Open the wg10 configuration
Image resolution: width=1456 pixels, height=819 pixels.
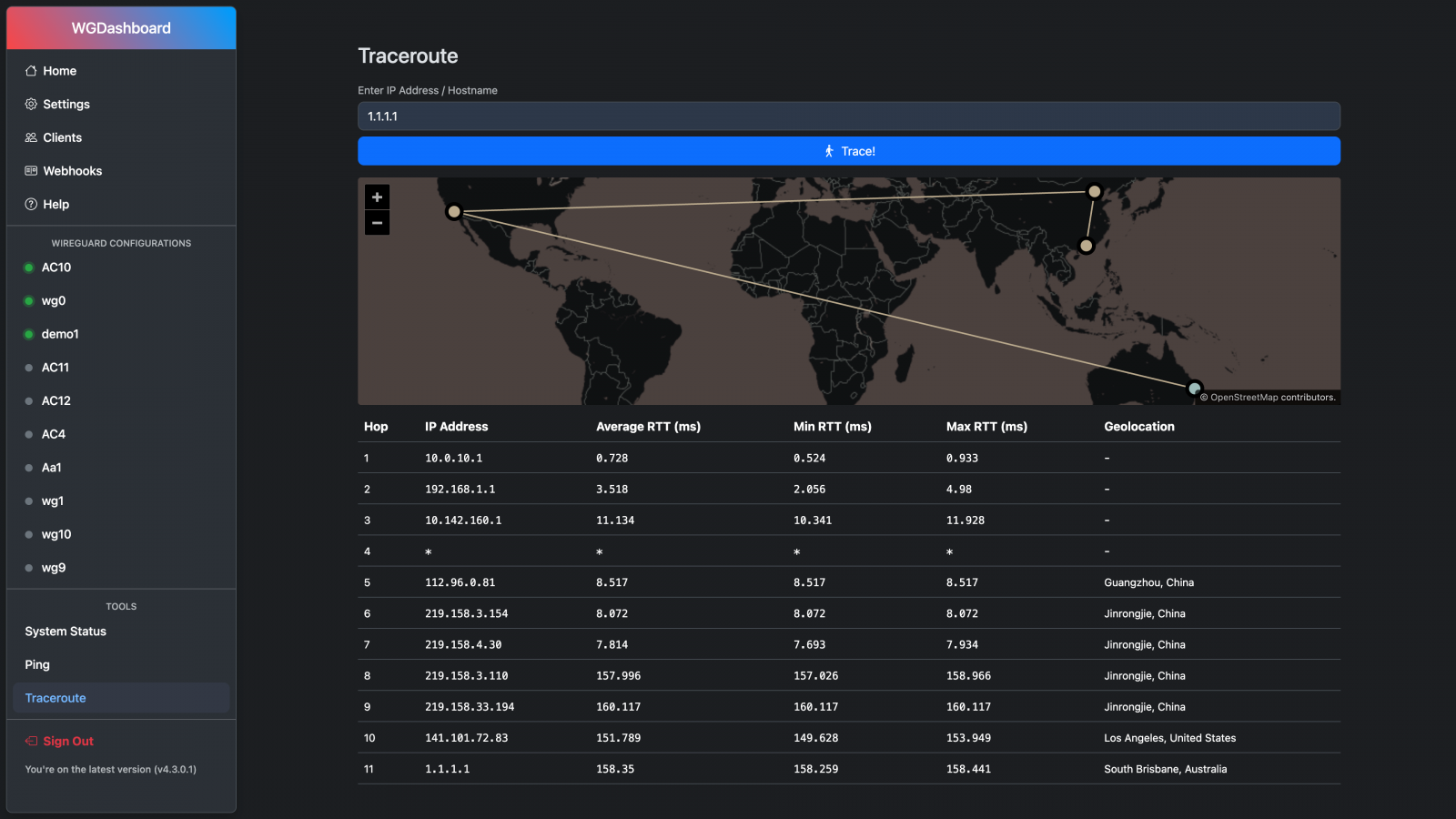point(56,534)
